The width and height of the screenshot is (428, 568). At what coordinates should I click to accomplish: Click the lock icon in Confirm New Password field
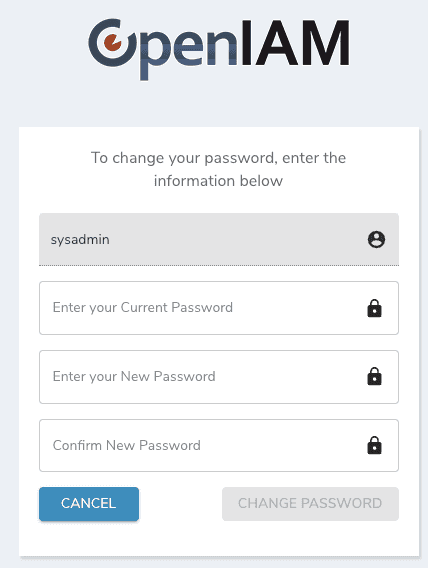374,445
